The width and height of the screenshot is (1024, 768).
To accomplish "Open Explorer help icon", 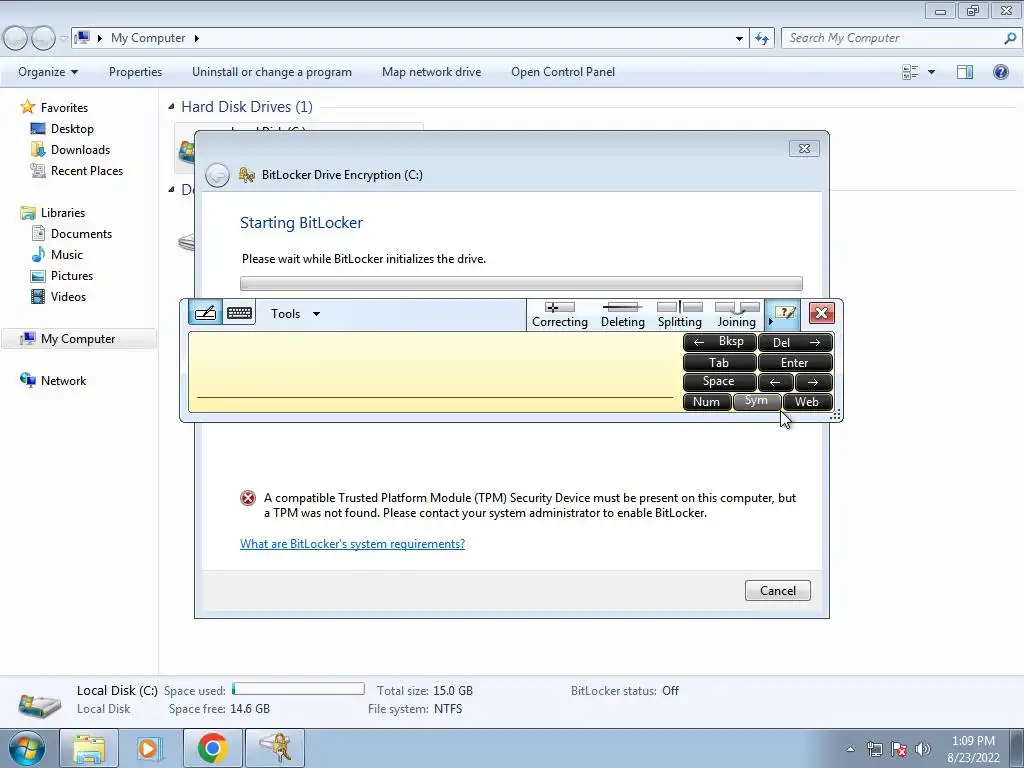I will pyautogui.click(x=1000, y=72).
